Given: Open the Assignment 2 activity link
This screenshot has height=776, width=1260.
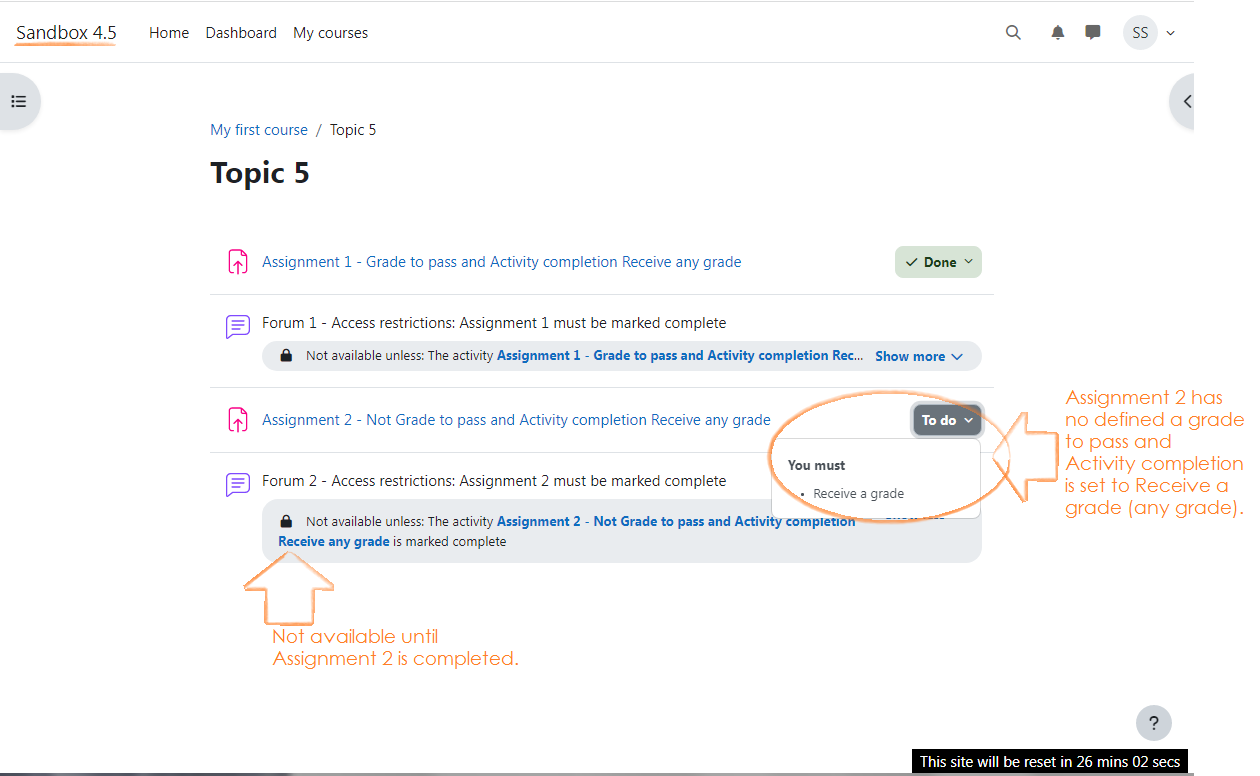Looking at the screenshot, I should click(x=516, y=420).
